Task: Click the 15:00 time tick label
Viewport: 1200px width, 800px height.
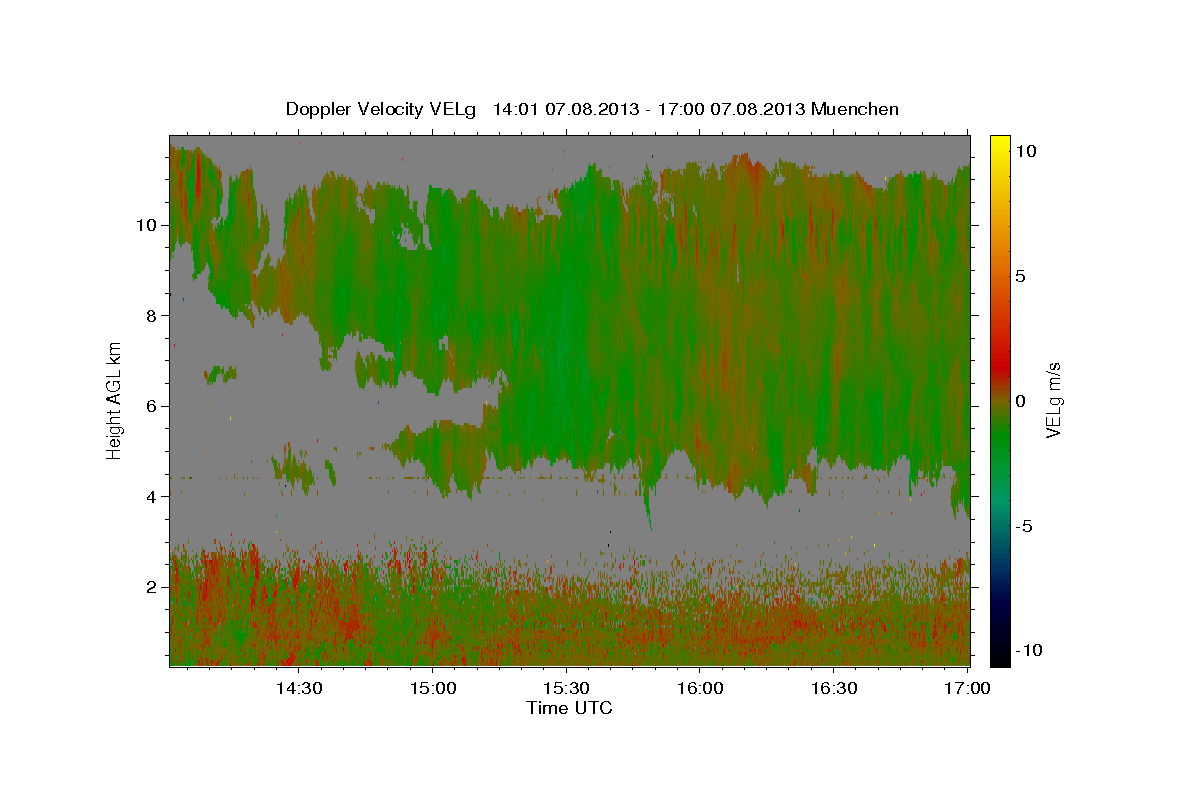Action: (x=432, y=688)
